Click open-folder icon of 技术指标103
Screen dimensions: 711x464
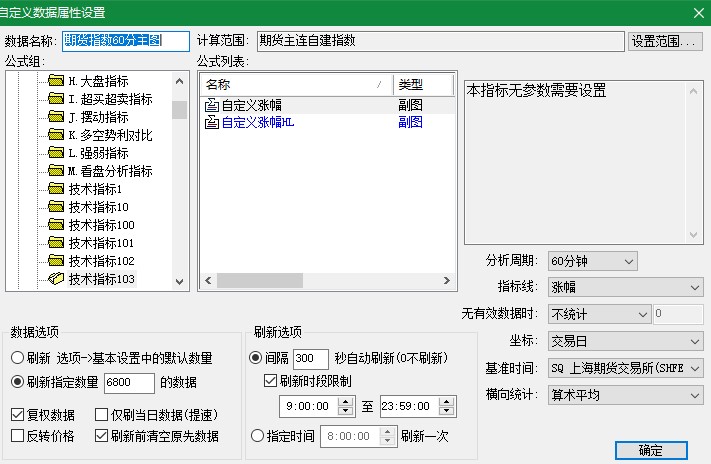coord(56,278)
